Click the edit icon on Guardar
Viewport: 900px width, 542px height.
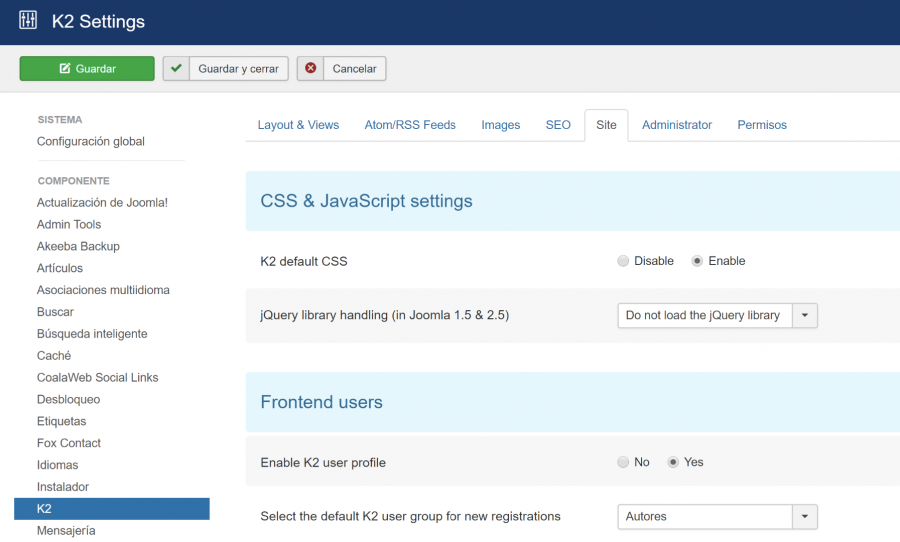click(65, 68)
